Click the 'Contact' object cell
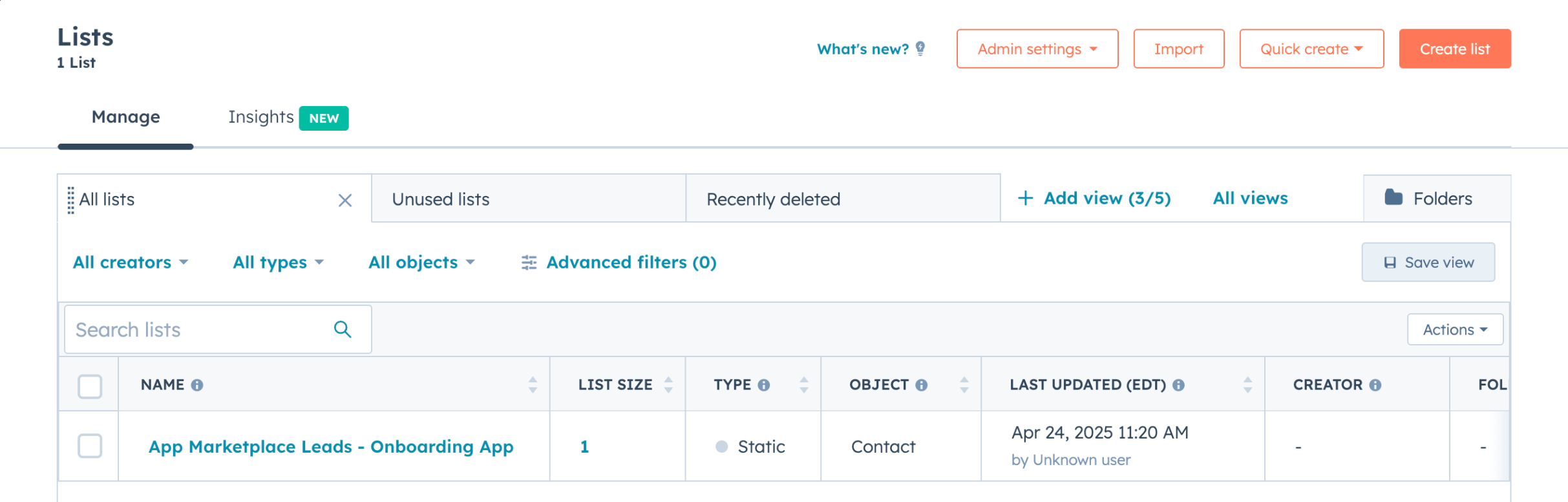Image resolution: width=1568 pixels, height=502 pixels. point(883,446)
